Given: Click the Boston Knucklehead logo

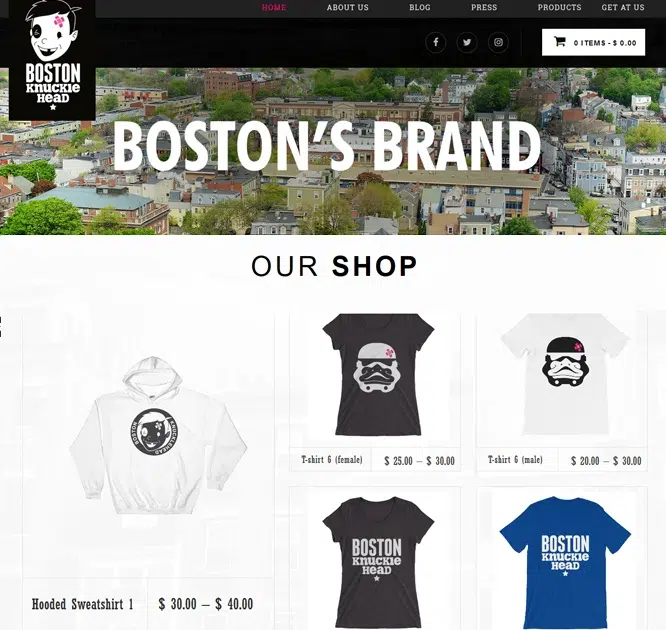Looking at the screenshot, I should pos(53,59).
